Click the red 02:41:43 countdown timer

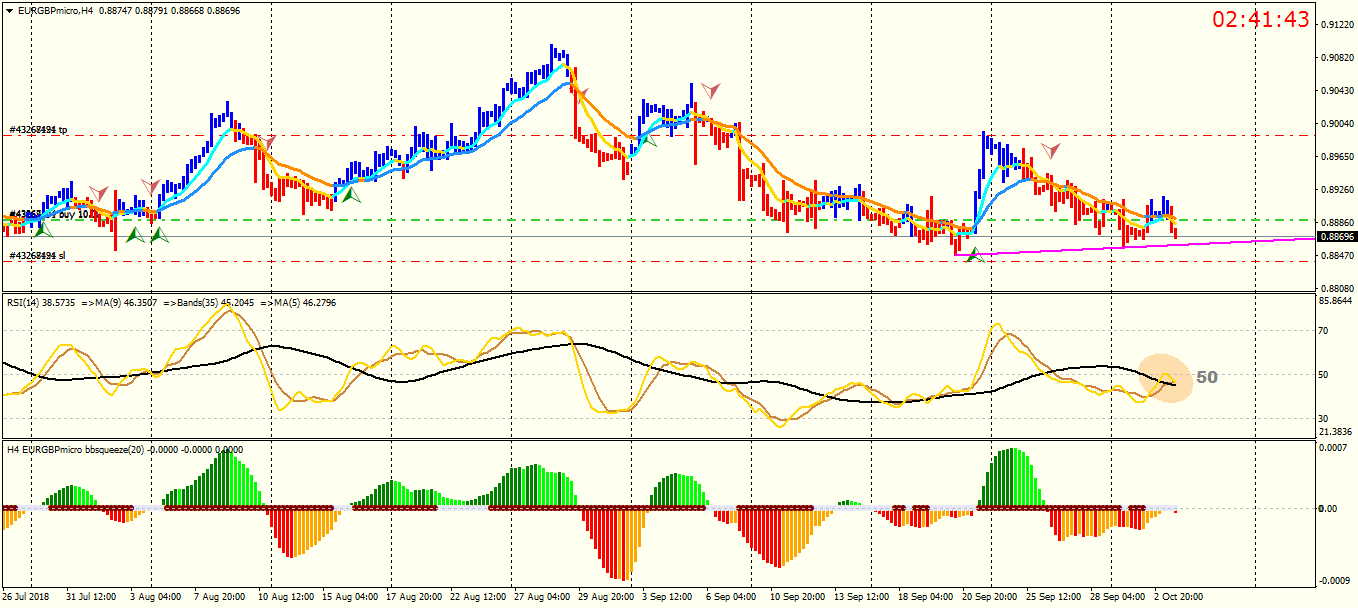tap(1261, 19)
